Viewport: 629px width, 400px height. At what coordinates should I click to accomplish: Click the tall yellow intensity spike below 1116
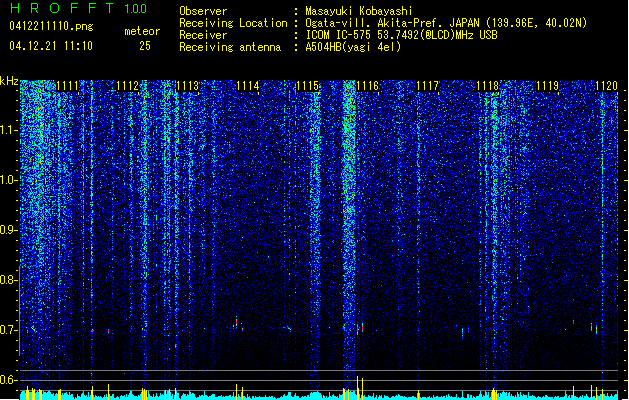click(x=357, y=388)
